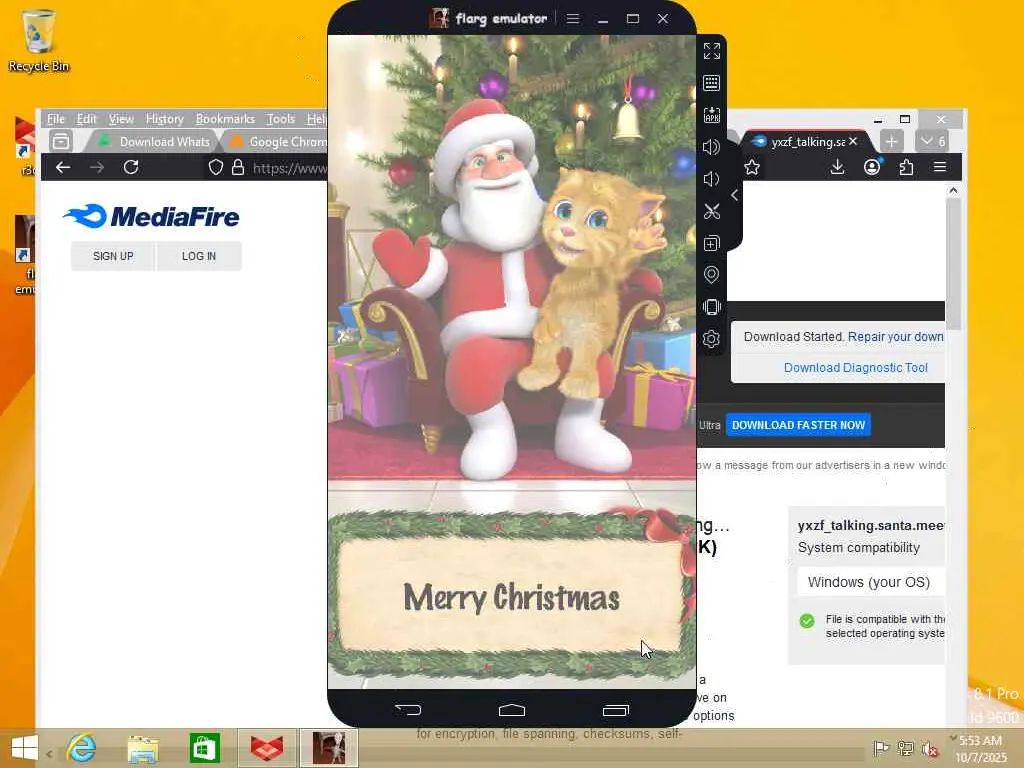
Task: Click the MediaFire logo
Action: click(x=151, y=217)
